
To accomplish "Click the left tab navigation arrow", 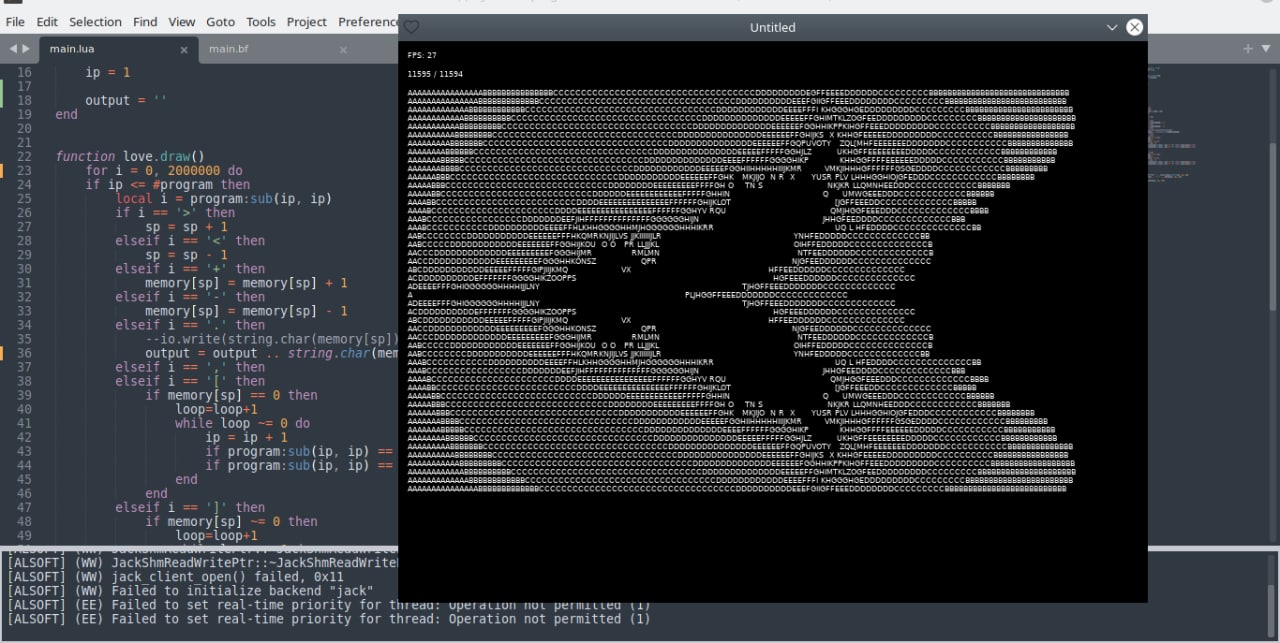I will (x=13, y=48).
